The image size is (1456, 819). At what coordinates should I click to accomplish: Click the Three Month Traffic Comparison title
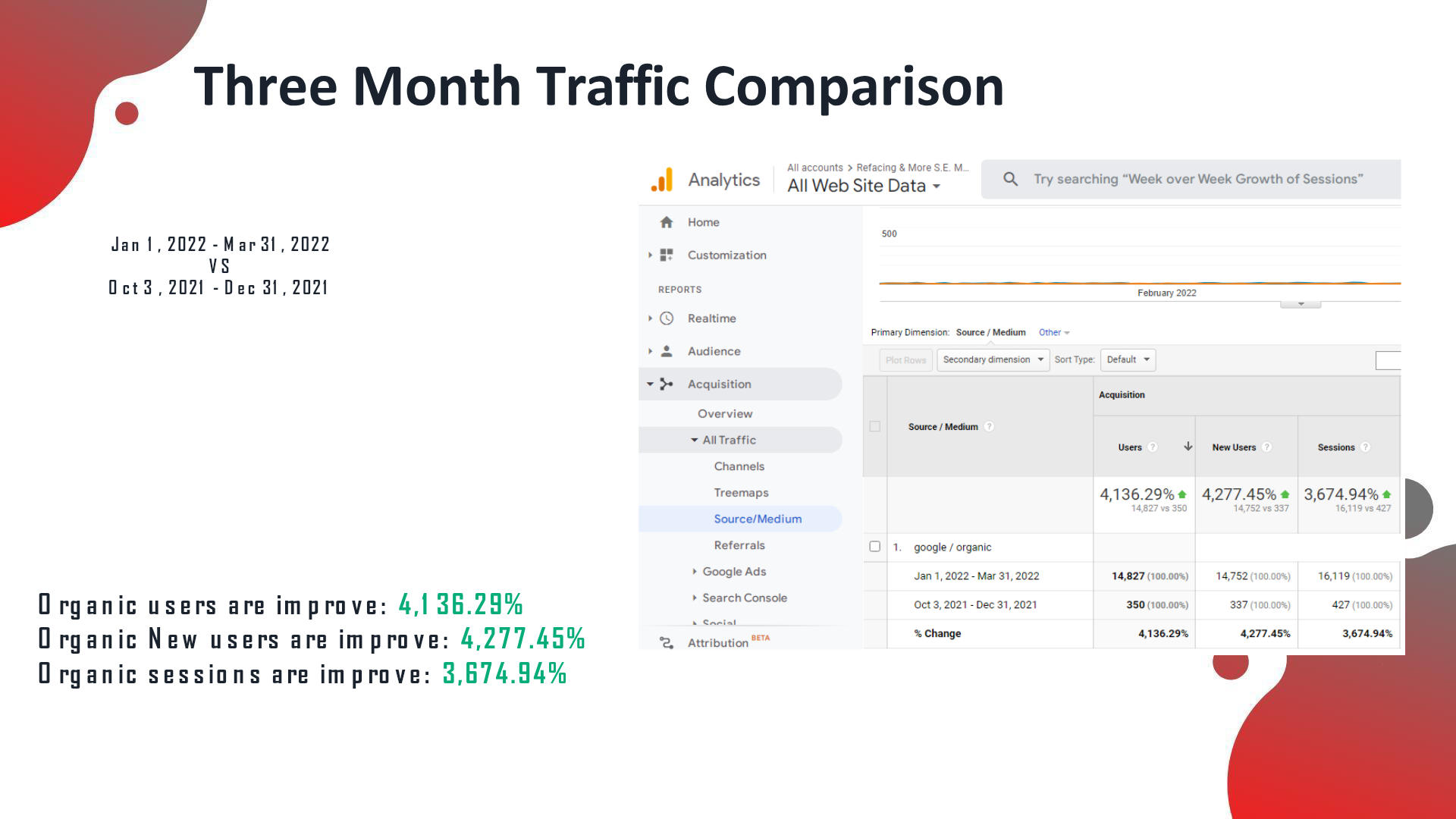(x=598, y=86)
